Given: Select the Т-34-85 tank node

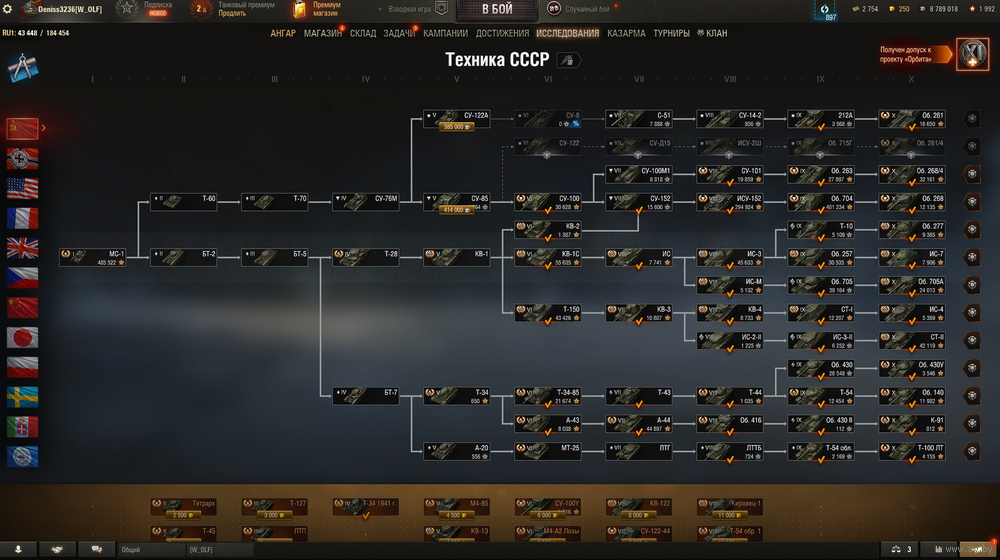Looking at the screenshot, I should [548, 395].
